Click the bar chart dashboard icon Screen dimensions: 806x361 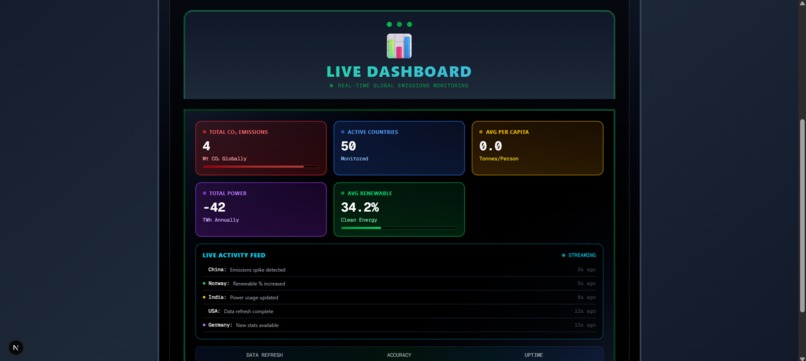coord(399,46)
